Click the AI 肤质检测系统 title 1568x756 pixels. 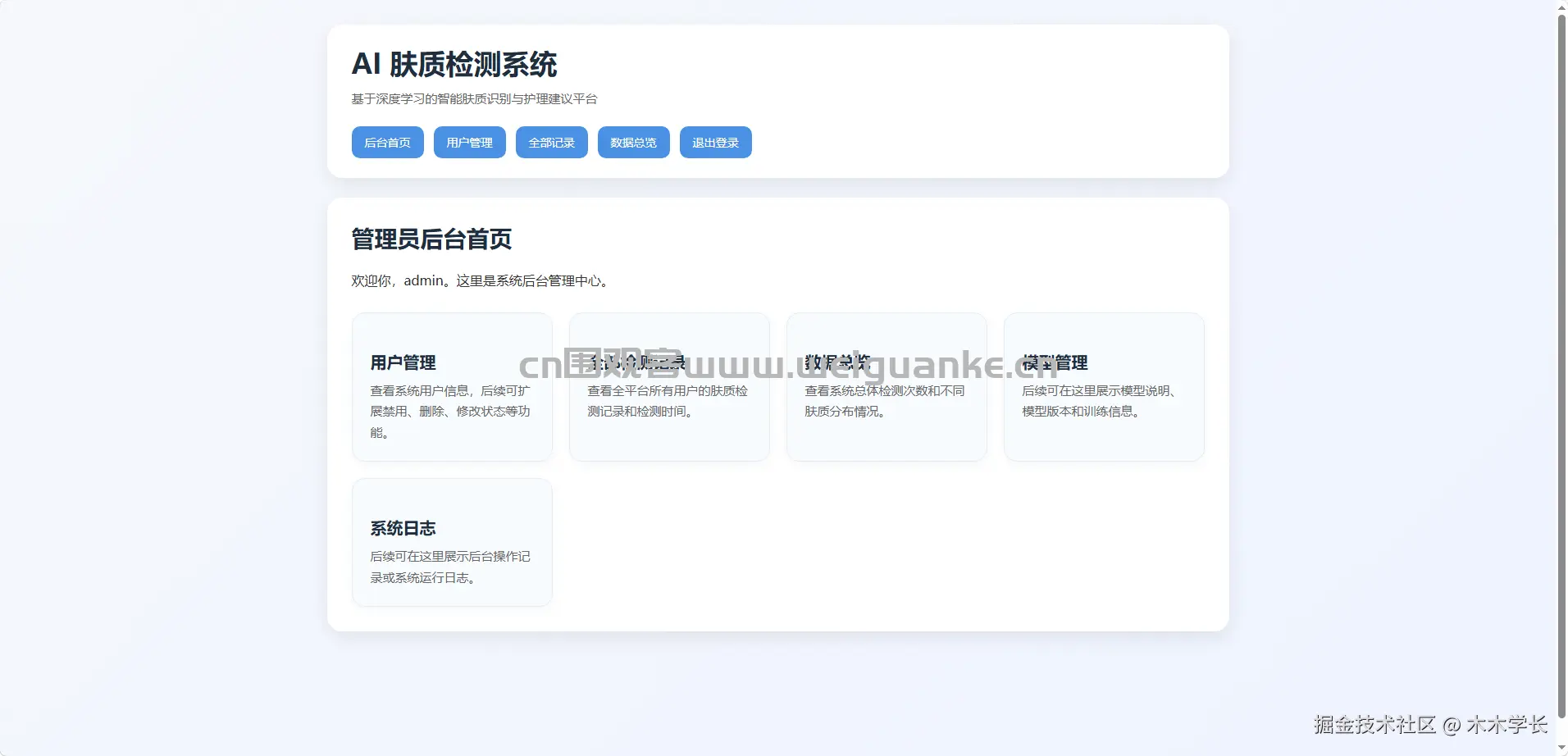(454, 64)
